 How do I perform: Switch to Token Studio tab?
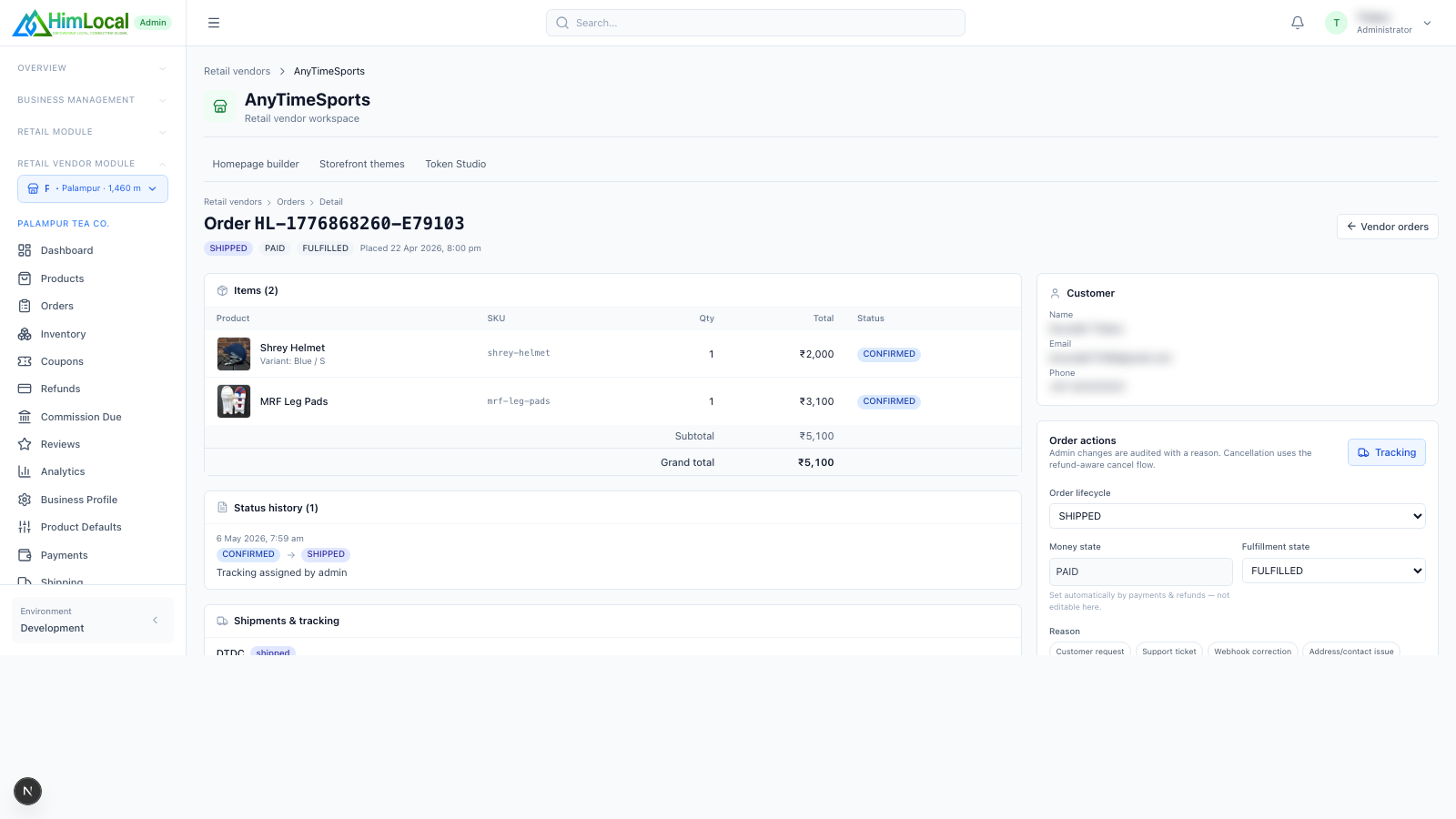tap(456, 164)
